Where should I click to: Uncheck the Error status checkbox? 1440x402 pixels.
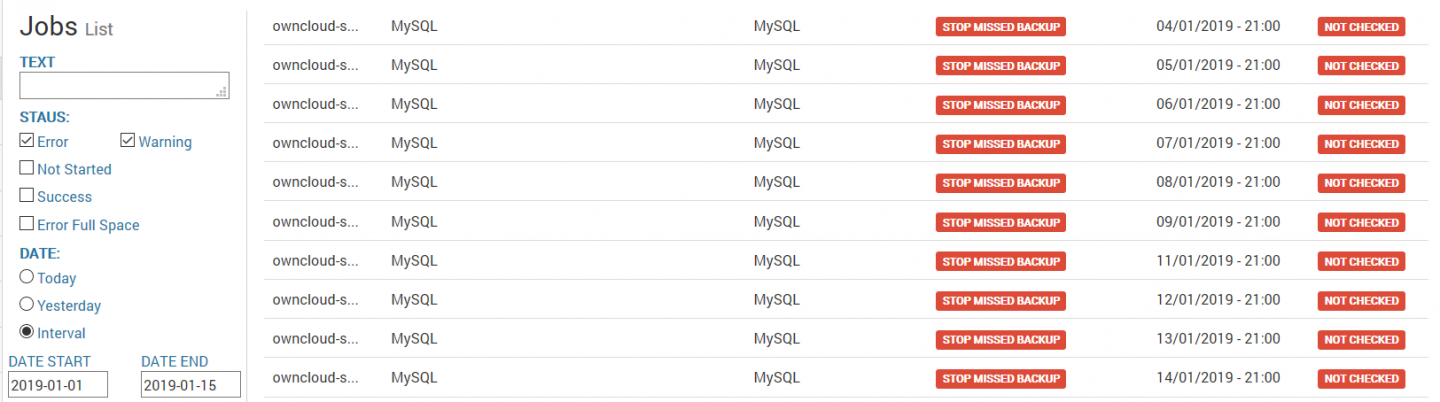coord(27,141)
